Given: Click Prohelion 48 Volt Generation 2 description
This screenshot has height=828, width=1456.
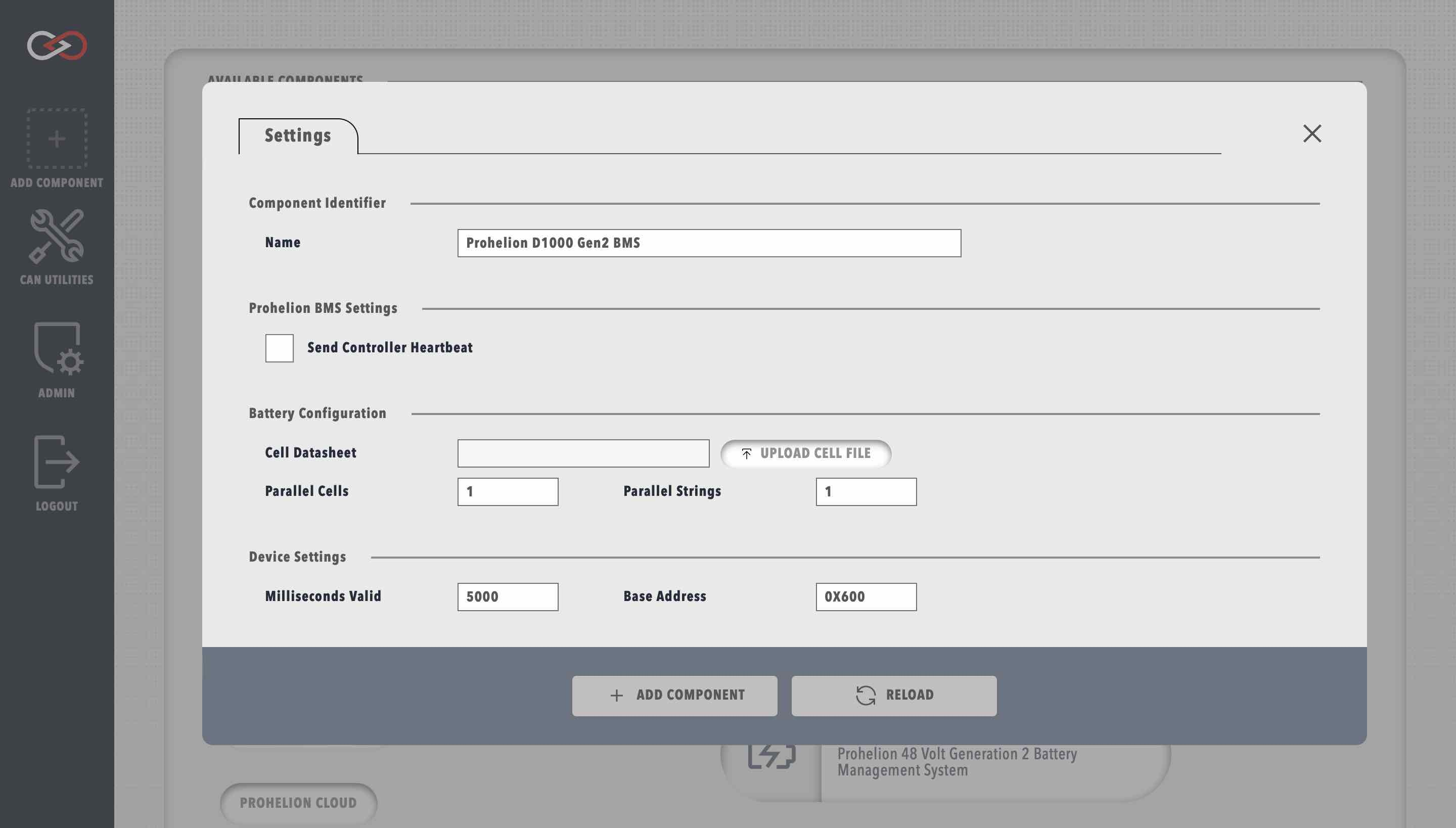Looking at the screenshot, I should pos(957,762).
